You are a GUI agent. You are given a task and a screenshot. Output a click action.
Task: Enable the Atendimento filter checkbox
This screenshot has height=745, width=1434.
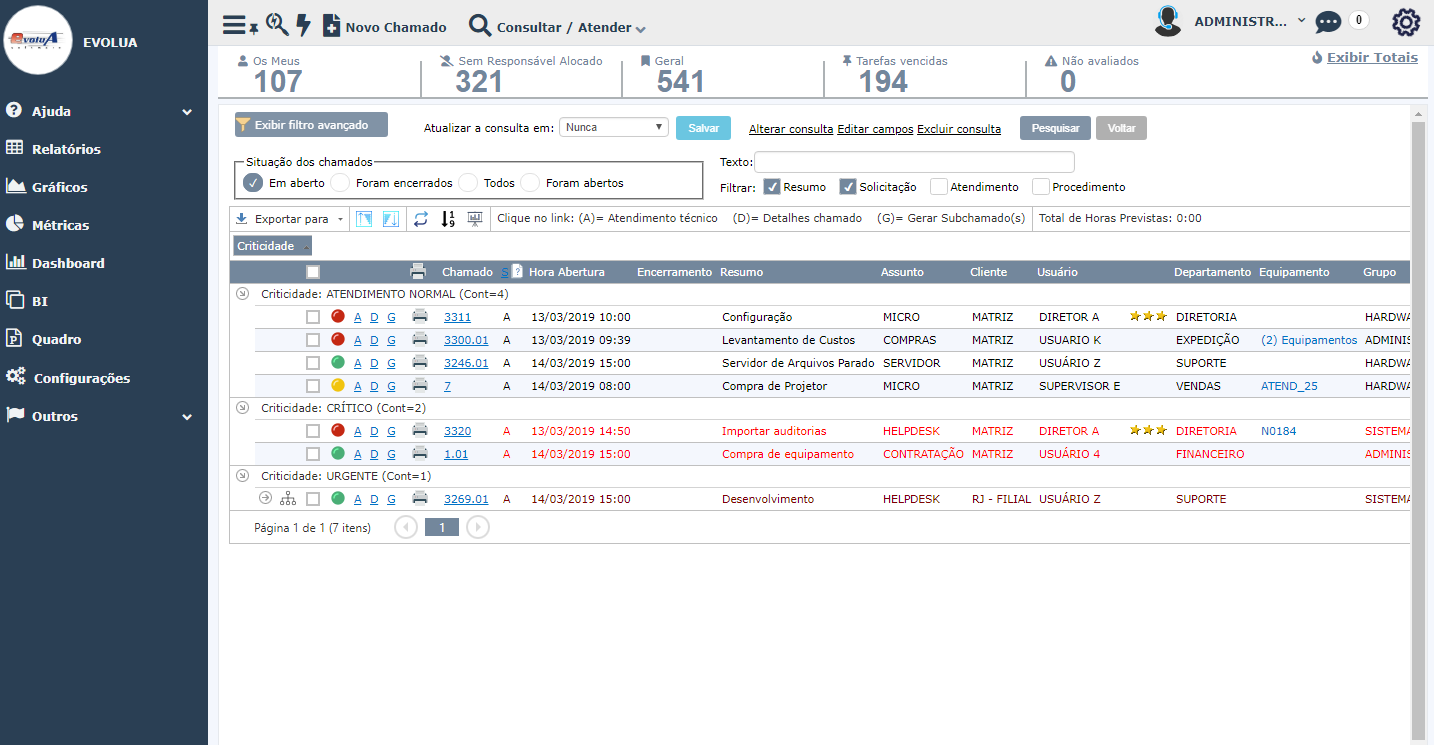pyautogui.click(x=938, y=187)
